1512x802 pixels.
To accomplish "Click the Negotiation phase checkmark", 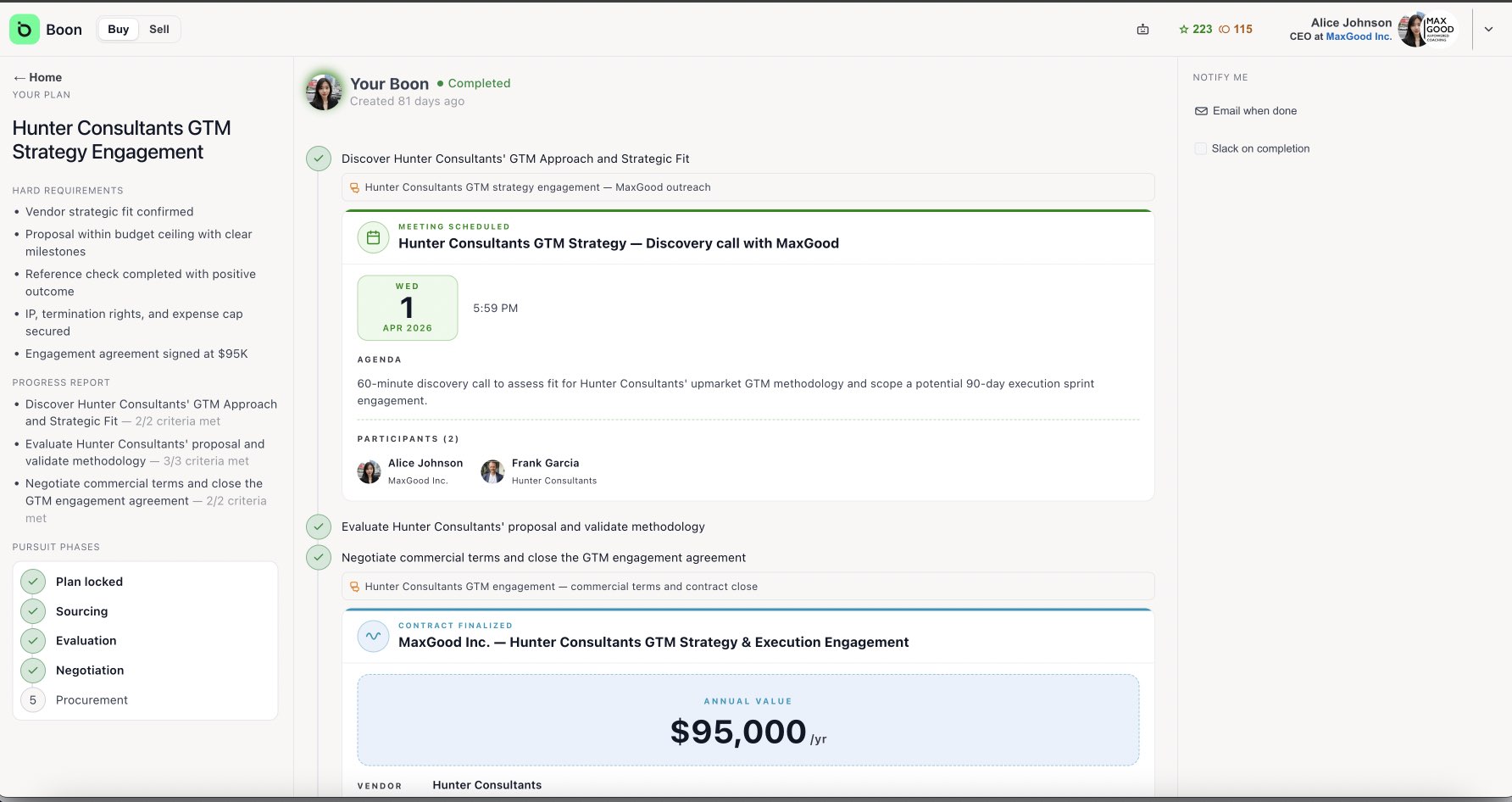I will tap(33, 671).
